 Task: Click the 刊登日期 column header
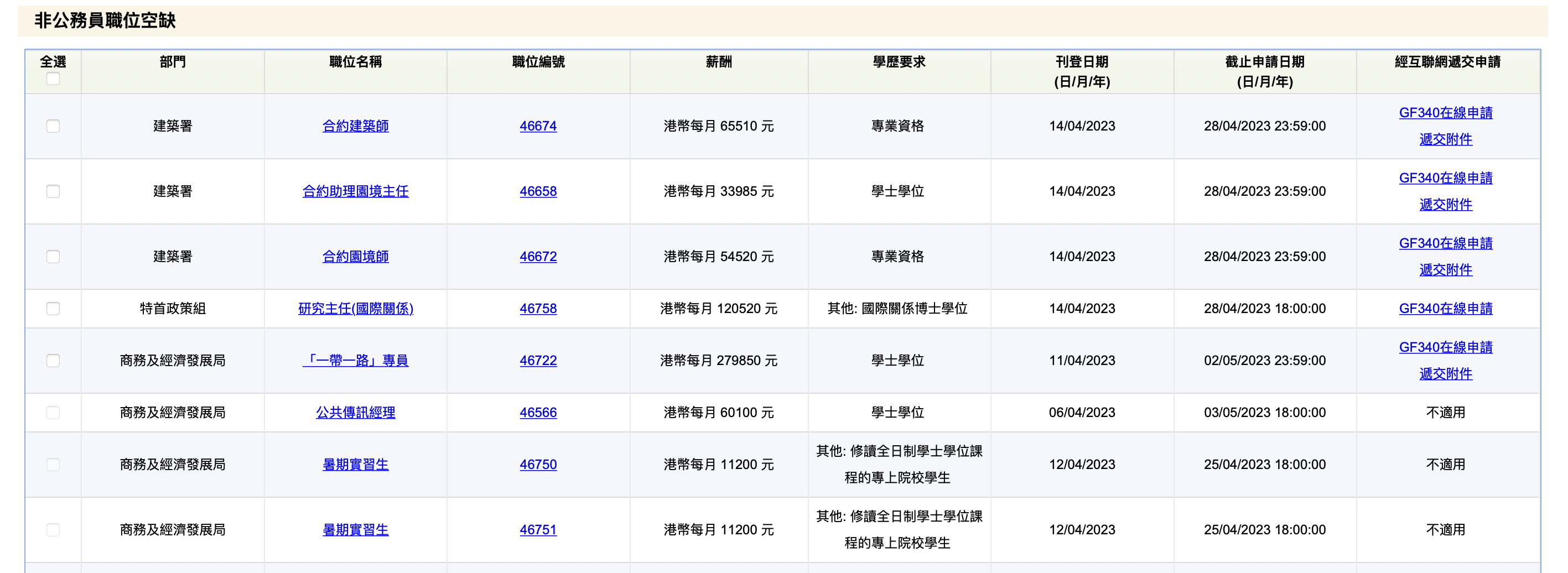point(1082,71)
